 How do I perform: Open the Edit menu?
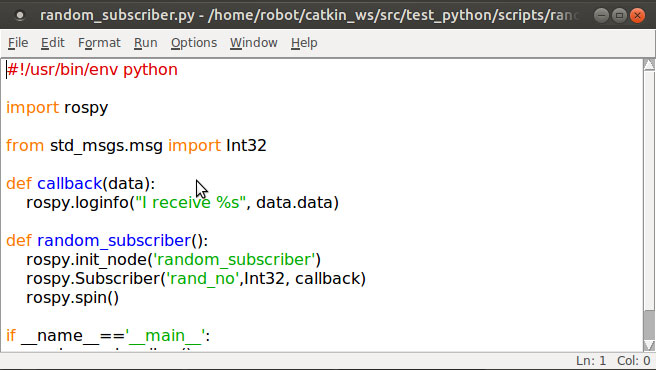point(53,43)
